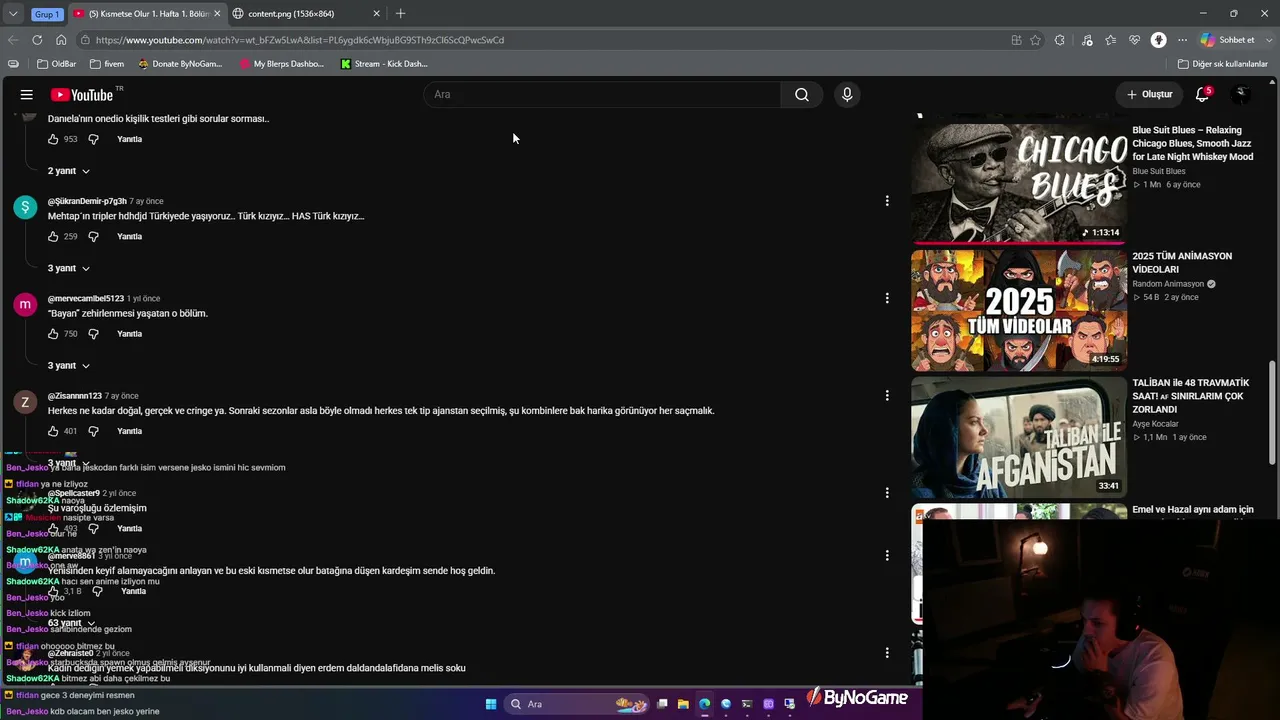Open the YouTube account avatar menu
The image size is (1280, 720).
1241,94
